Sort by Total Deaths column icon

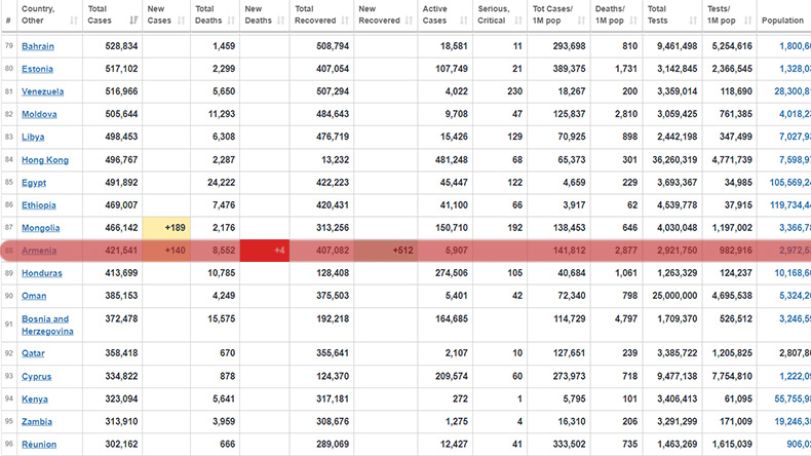pyautogui.click(x=231, y=21)
